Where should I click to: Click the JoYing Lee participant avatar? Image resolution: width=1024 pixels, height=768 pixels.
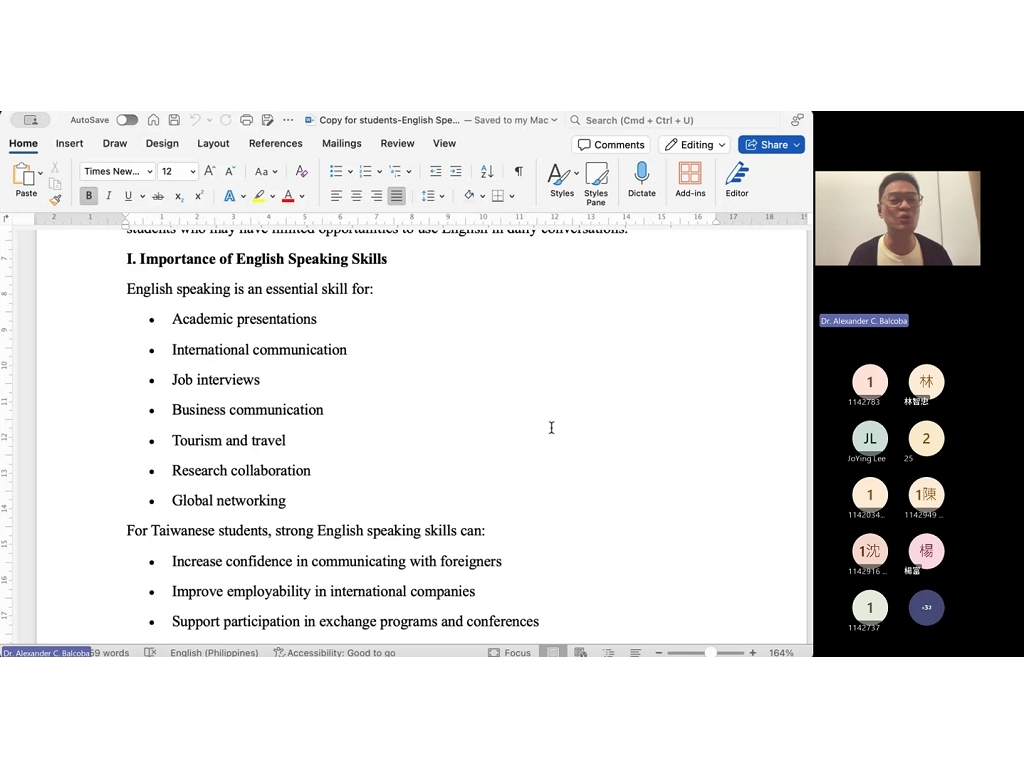click(869, 438)
